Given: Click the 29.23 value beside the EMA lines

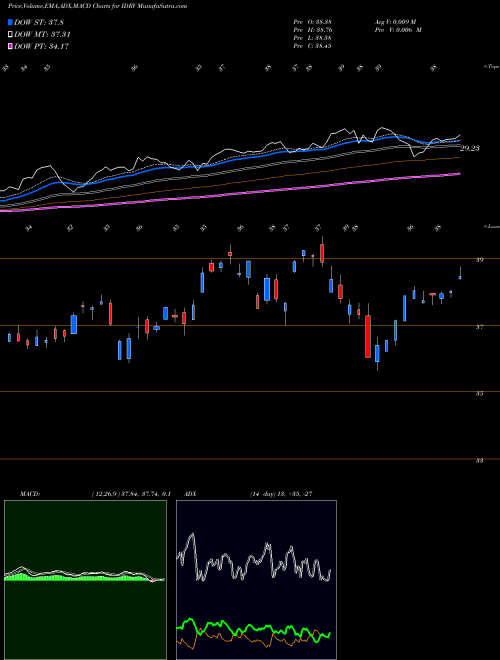Looking at the screenshot, I should pos(470,148).
